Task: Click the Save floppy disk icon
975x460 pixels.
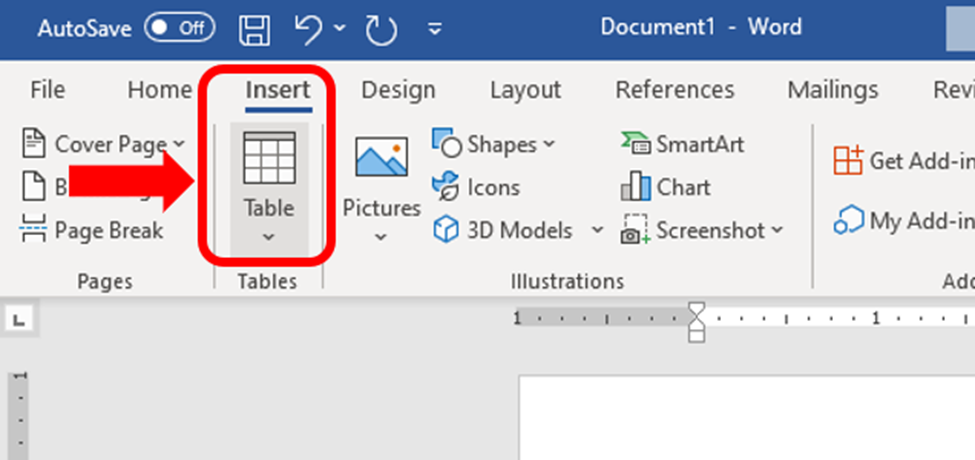Action: tap(254, 30)
